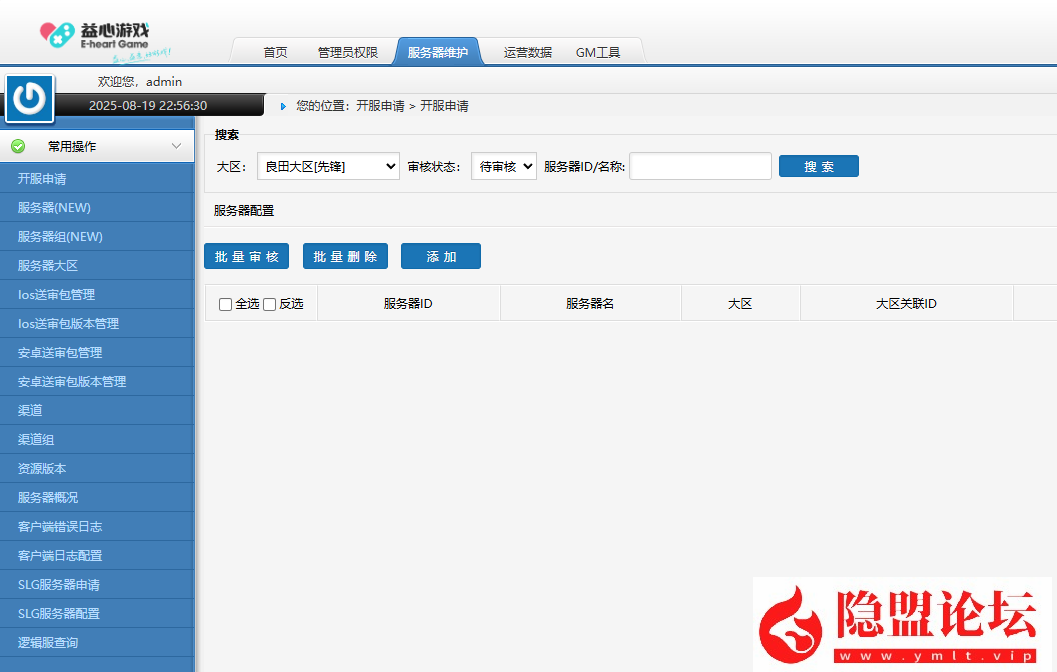Viewport: 1057px width, 672px height.
Task: Check the 全选 checkbox
Action: coord(225,304)
